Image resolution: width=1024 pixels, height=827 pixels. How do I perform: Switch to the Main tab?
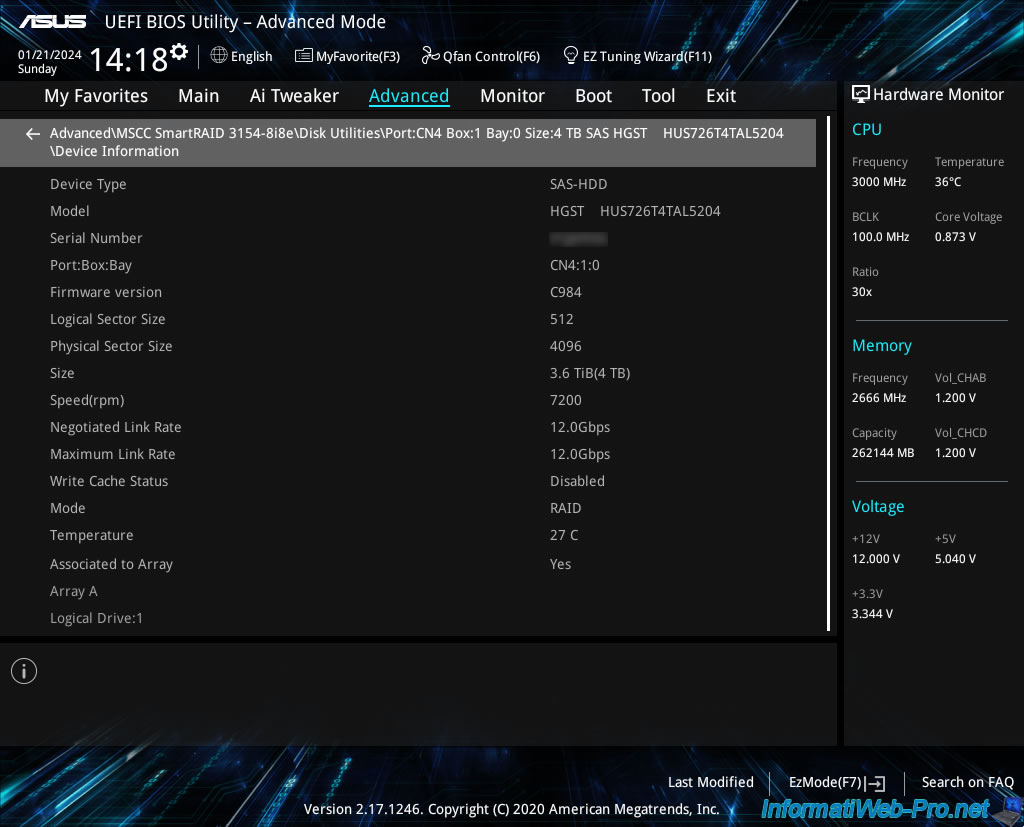pyautogui.click(x=199, y=96)
